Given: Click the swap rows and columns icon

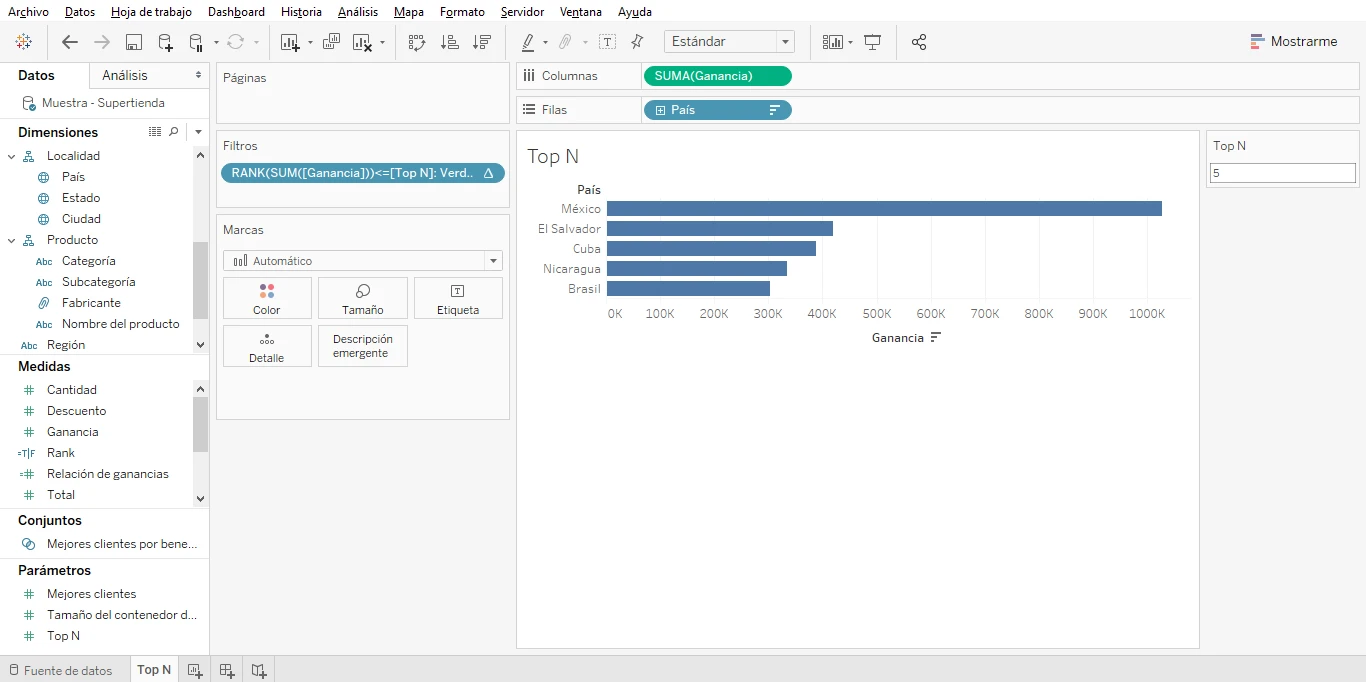Looking at the screenshot, I should (x=417, y=42).
